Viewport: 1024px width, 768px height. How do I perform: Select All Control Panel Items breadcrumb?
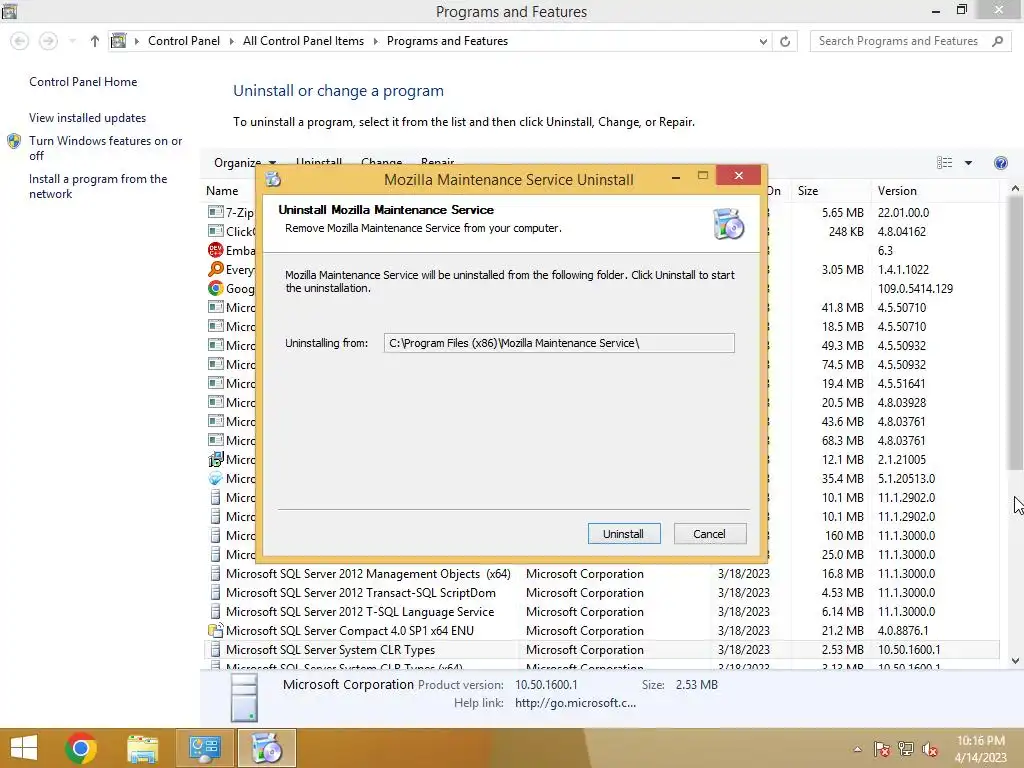(x=303, y=40)
